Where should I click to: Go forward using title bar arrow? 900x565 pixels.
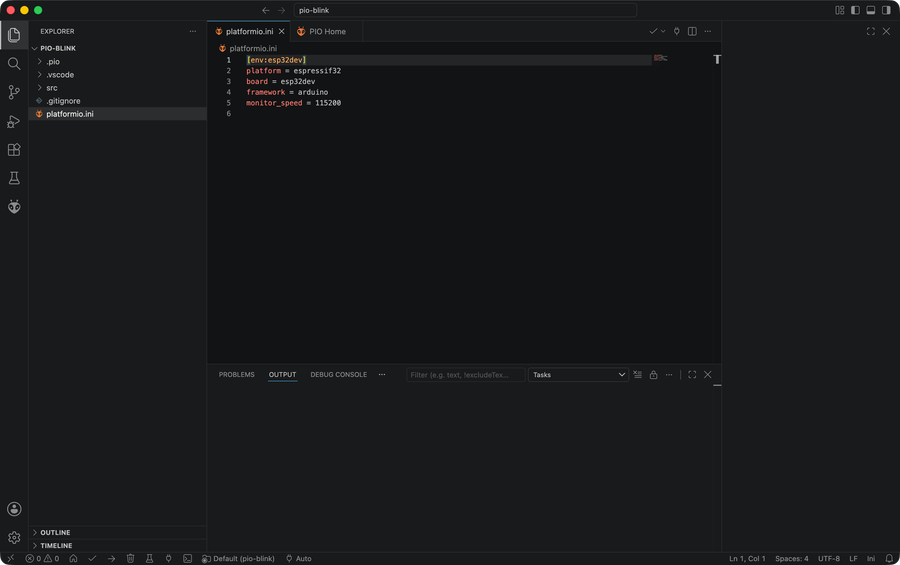coord(281,10)
